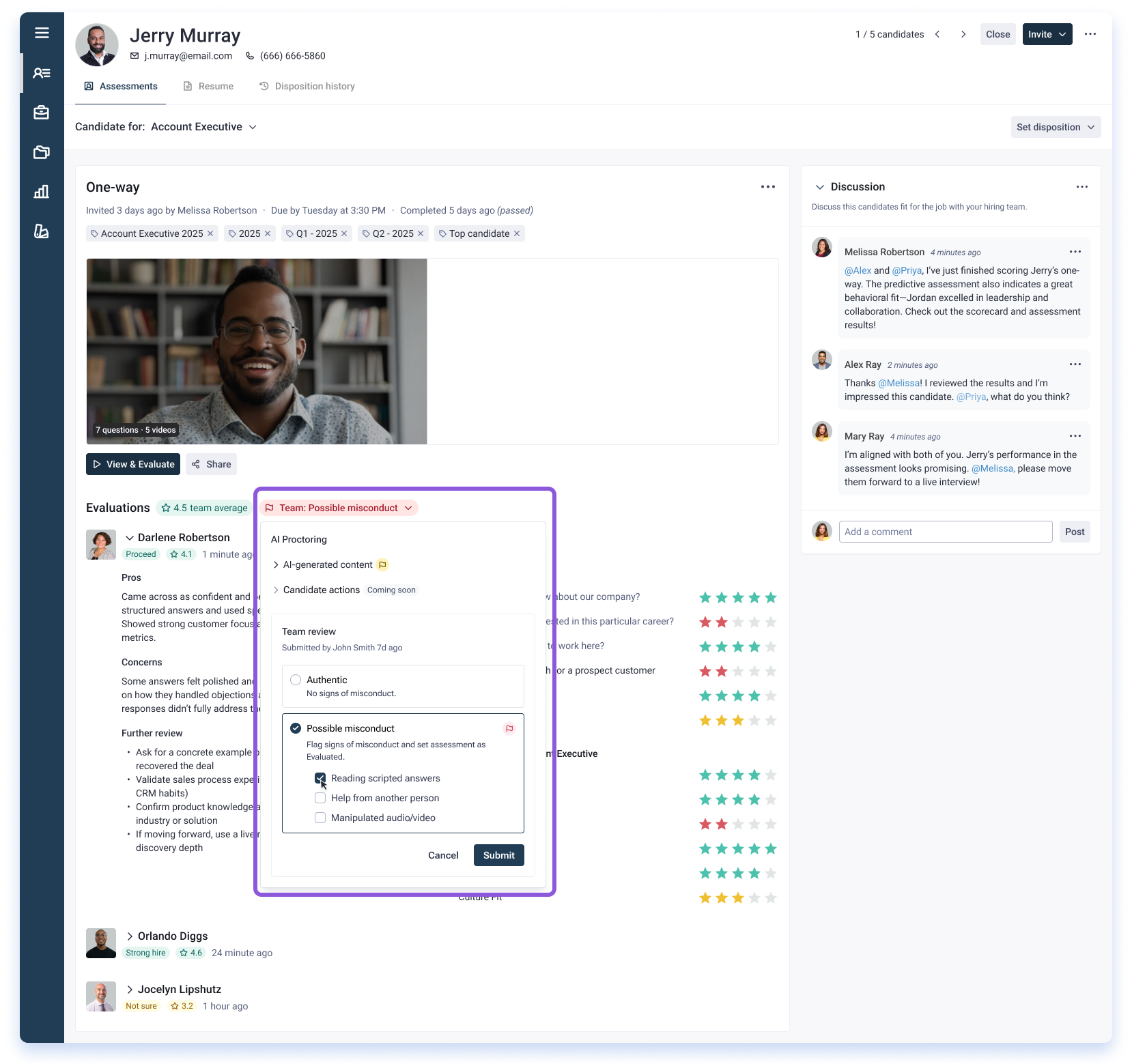Screen dimensions: 1132x1064
Task: Expand Jocelyn Lipshutz's evaluation
Action: [130, 990]
